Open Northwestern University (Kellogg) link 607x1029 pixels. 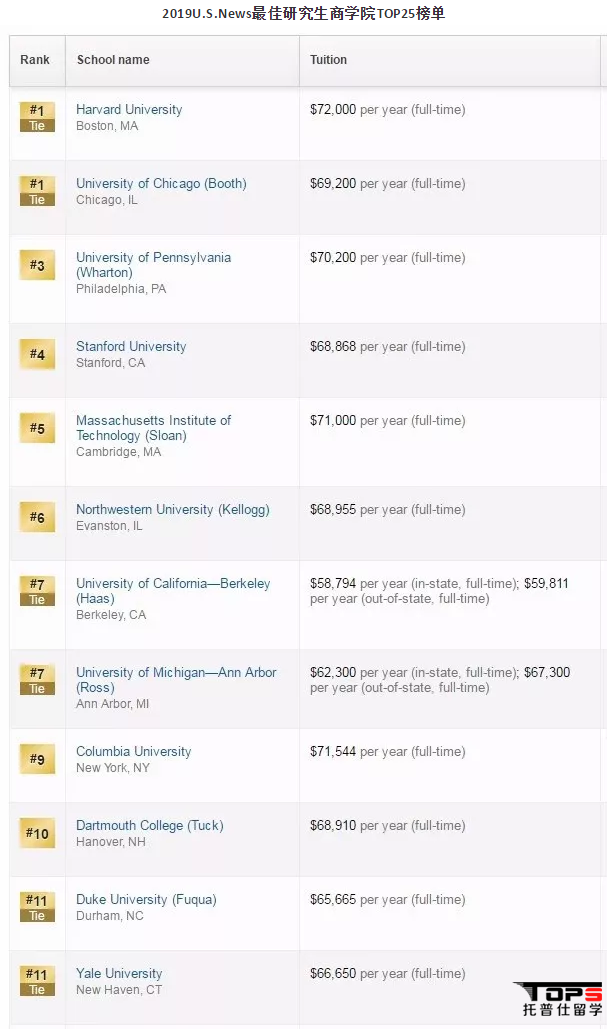pos(172,510)
